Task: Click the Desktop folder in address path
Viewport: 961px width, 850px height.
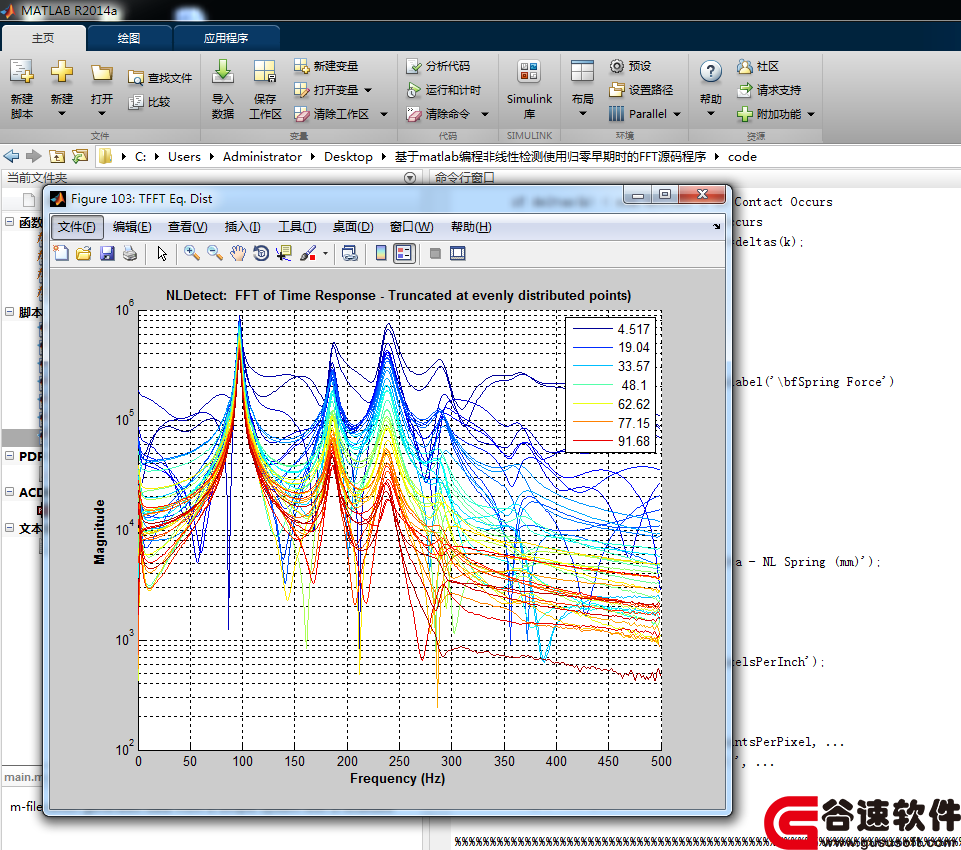Action: pyautogui.click(x=348, y=156)
